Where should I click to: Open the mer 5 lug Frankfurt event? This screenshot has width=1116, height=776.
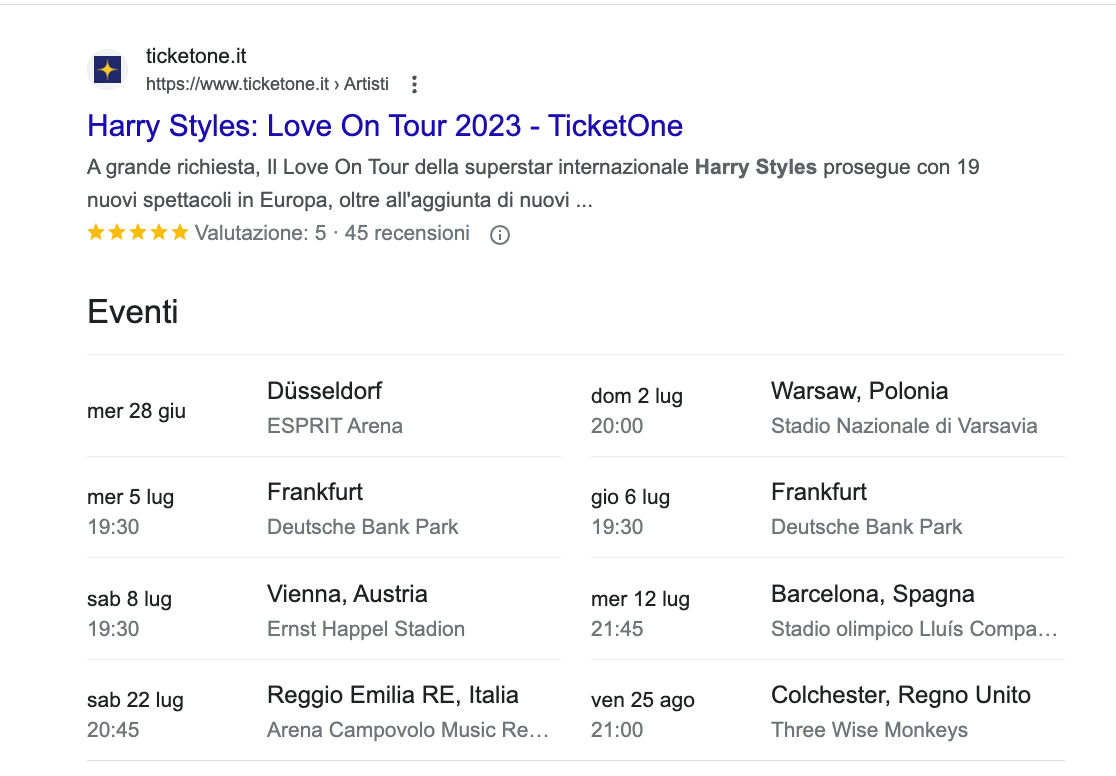pyautogui.click(x=324, y=508)
